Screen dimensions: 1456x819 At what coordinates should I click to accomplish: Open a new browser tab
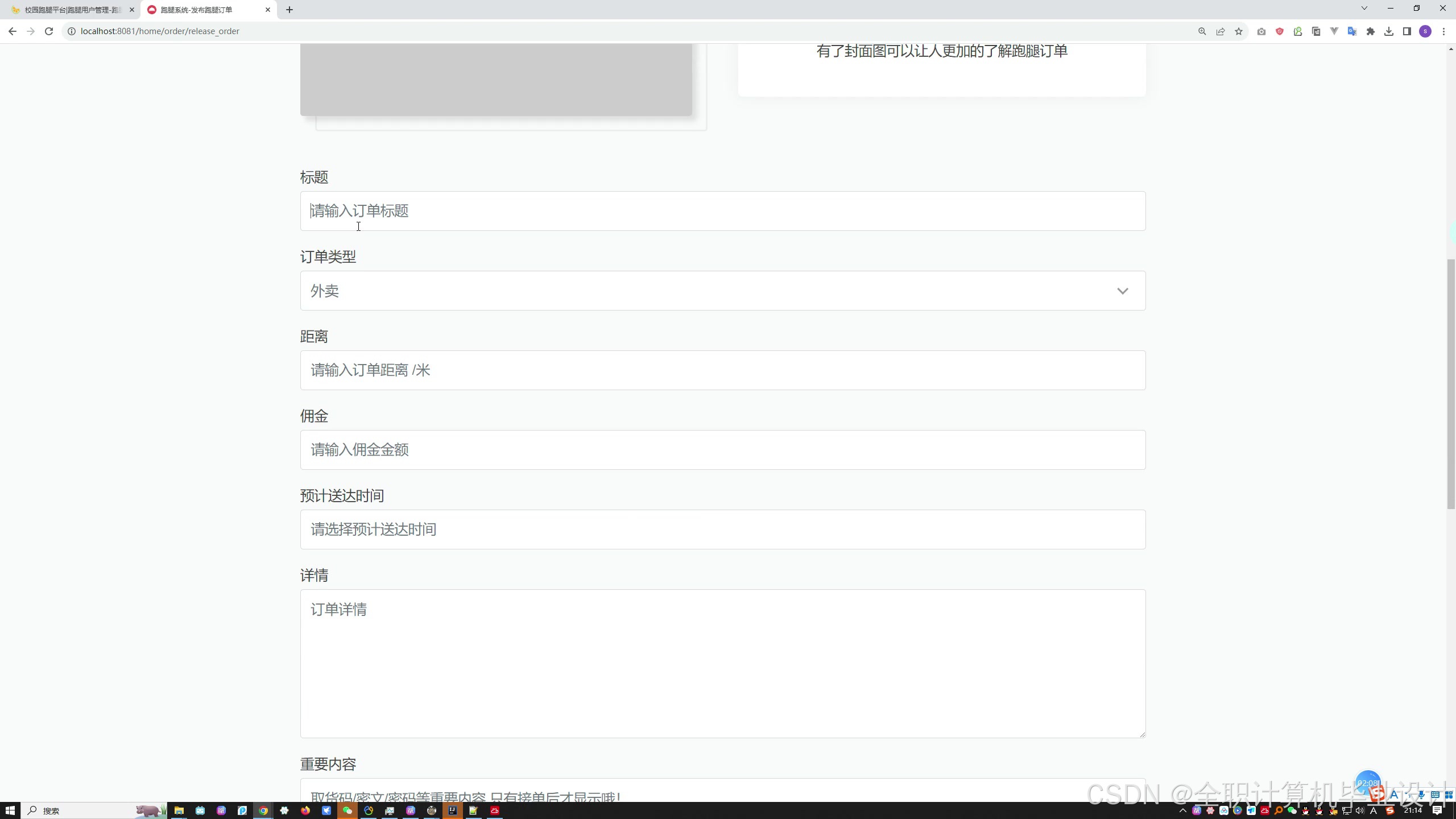pyautogui.click(x=289, y=10)
